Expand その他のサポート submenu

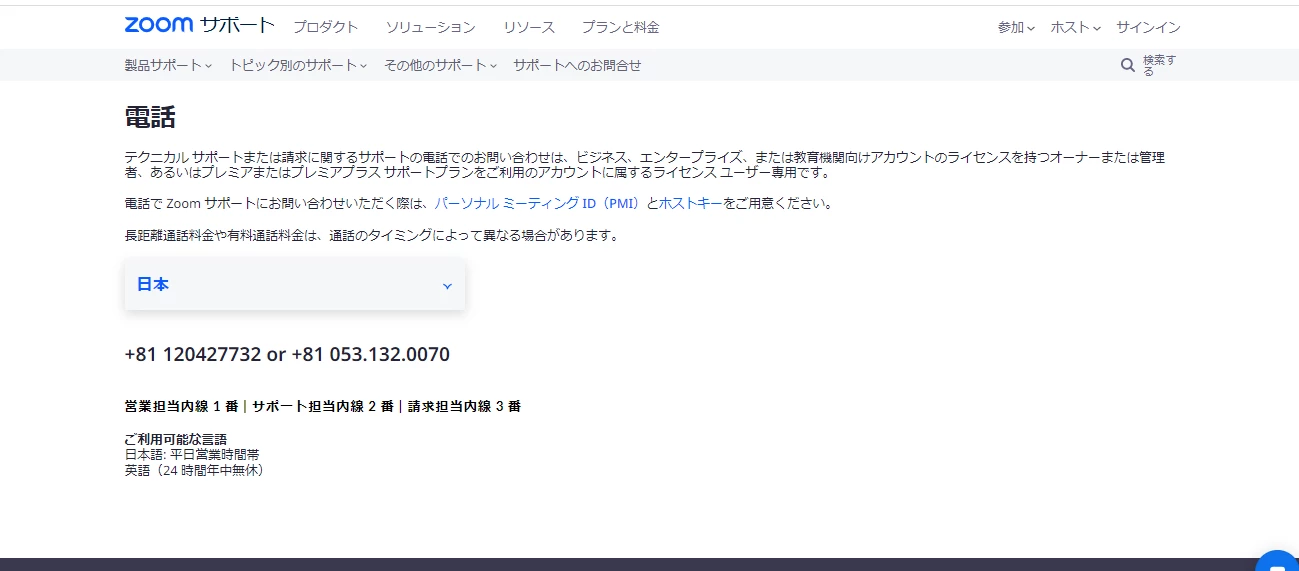coord(441,65)
